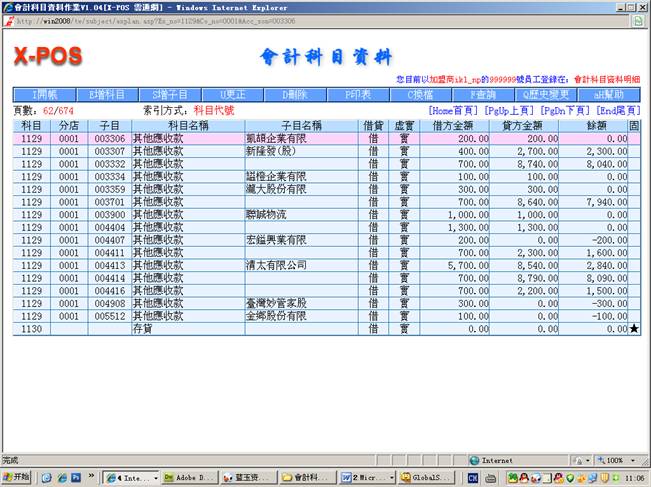
Task: Click S增子目 to add sub-account
Action: (172, 94)
